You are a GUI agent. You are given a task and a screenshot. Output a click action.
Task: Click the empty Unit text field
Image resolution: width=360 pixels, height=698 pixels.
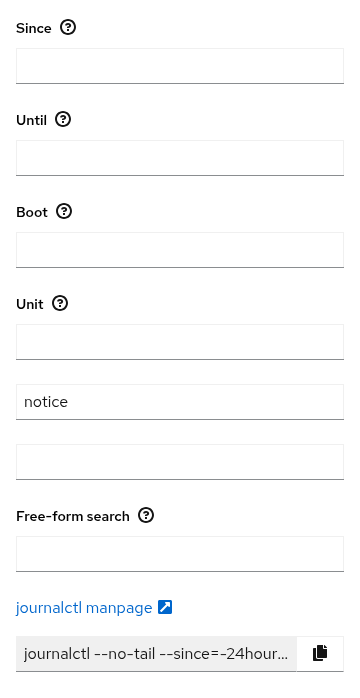click(180, 342)
